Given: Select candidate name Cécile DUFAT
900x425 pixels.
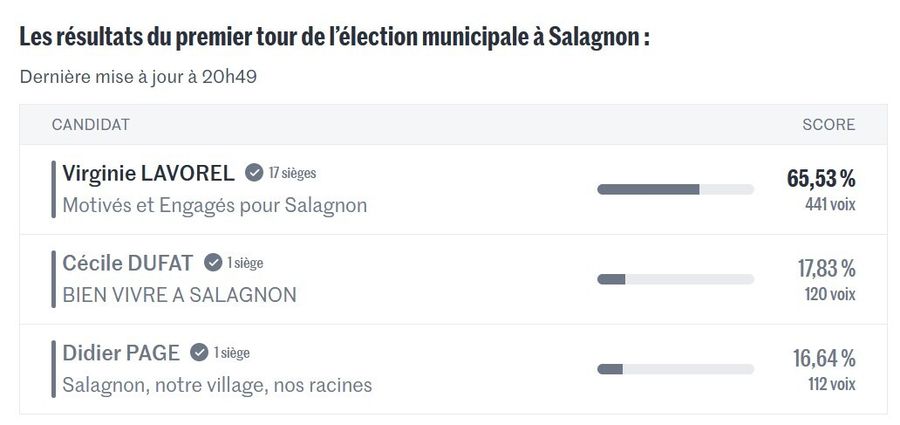Looking at the screenshot, I should point(127,263).
